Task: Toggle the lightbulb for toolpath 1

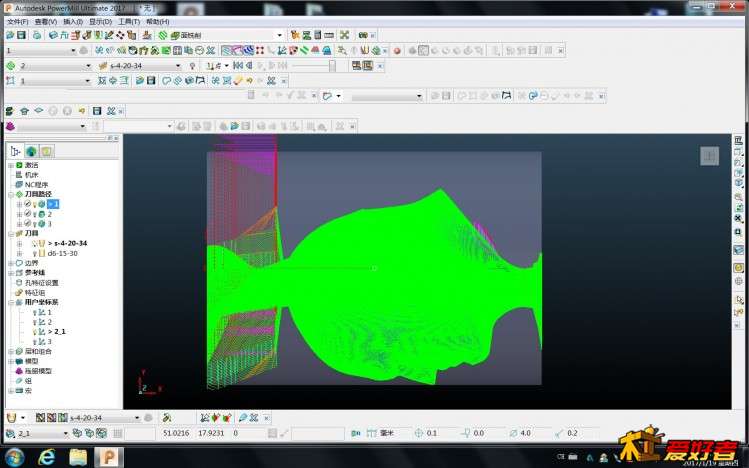Action: pyautogui.click(x=35, y=204)
